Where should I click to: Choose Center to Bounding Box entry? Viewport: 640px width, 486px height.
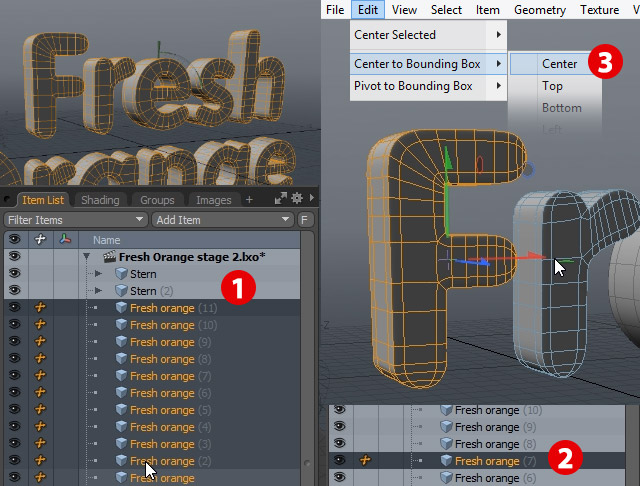(x=428, y=64)
